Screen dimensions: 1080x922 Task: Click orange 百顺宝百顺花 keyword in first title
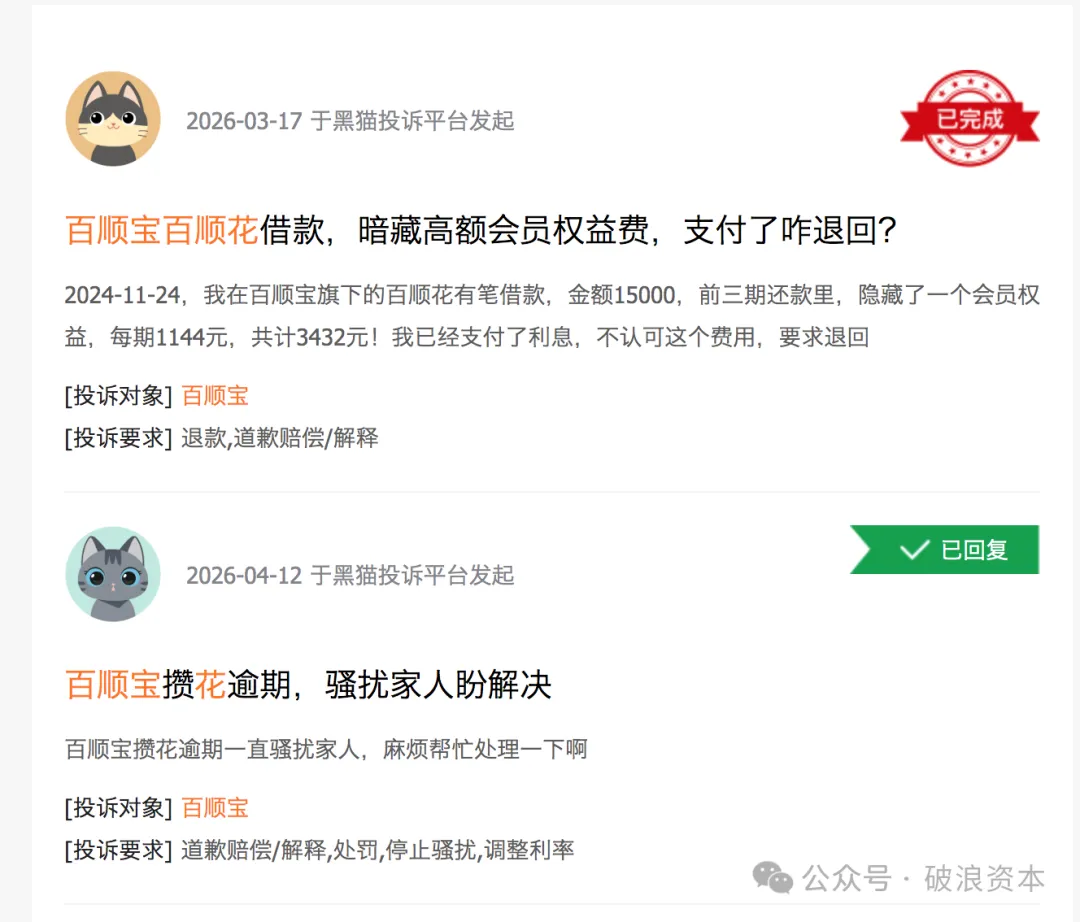[x=162, y=230]
